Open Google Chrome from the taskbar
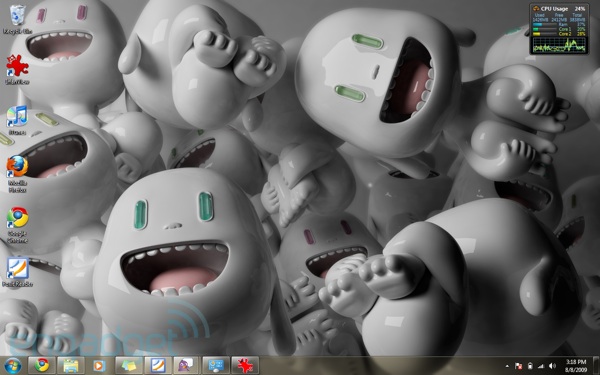The height and width of the screenshot is (375, 600). coord(42,365)
